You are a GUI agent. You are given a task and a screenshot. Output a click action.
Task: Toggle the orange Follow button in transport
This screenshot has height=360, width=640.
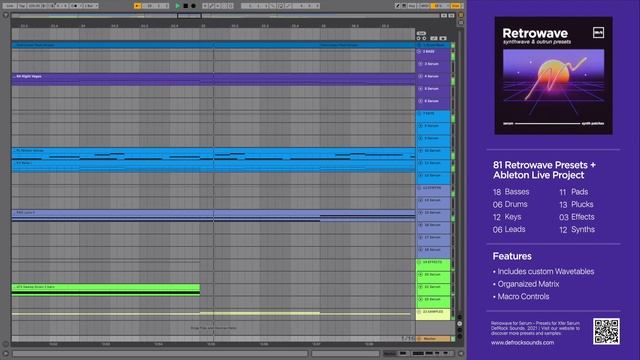138,6
